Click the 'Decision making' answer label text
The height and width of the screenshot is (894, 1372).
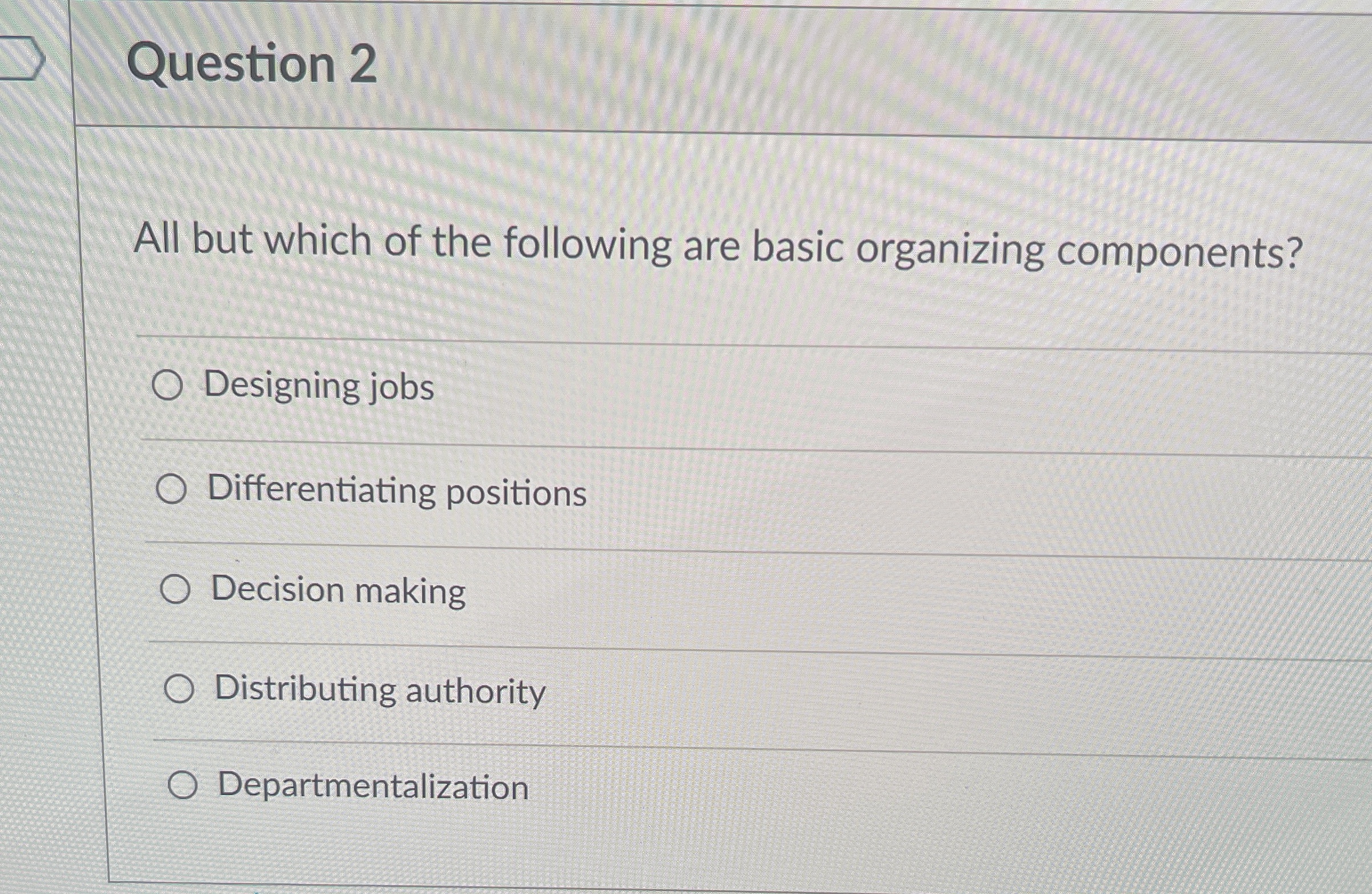[x=338, y=591]
